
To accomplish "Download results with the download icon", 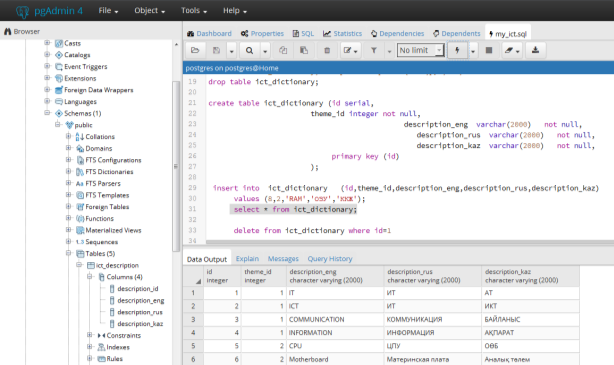I will [535, 50].
